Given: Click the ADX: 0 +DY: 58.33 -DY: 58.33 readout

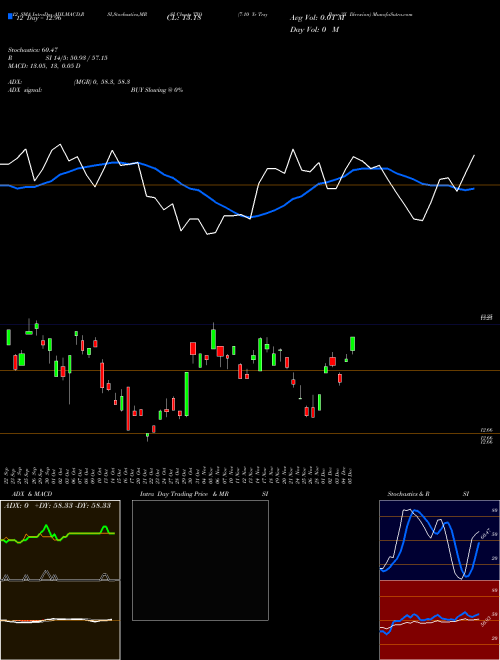Looking at the screenshot, I should coord(57,505).
